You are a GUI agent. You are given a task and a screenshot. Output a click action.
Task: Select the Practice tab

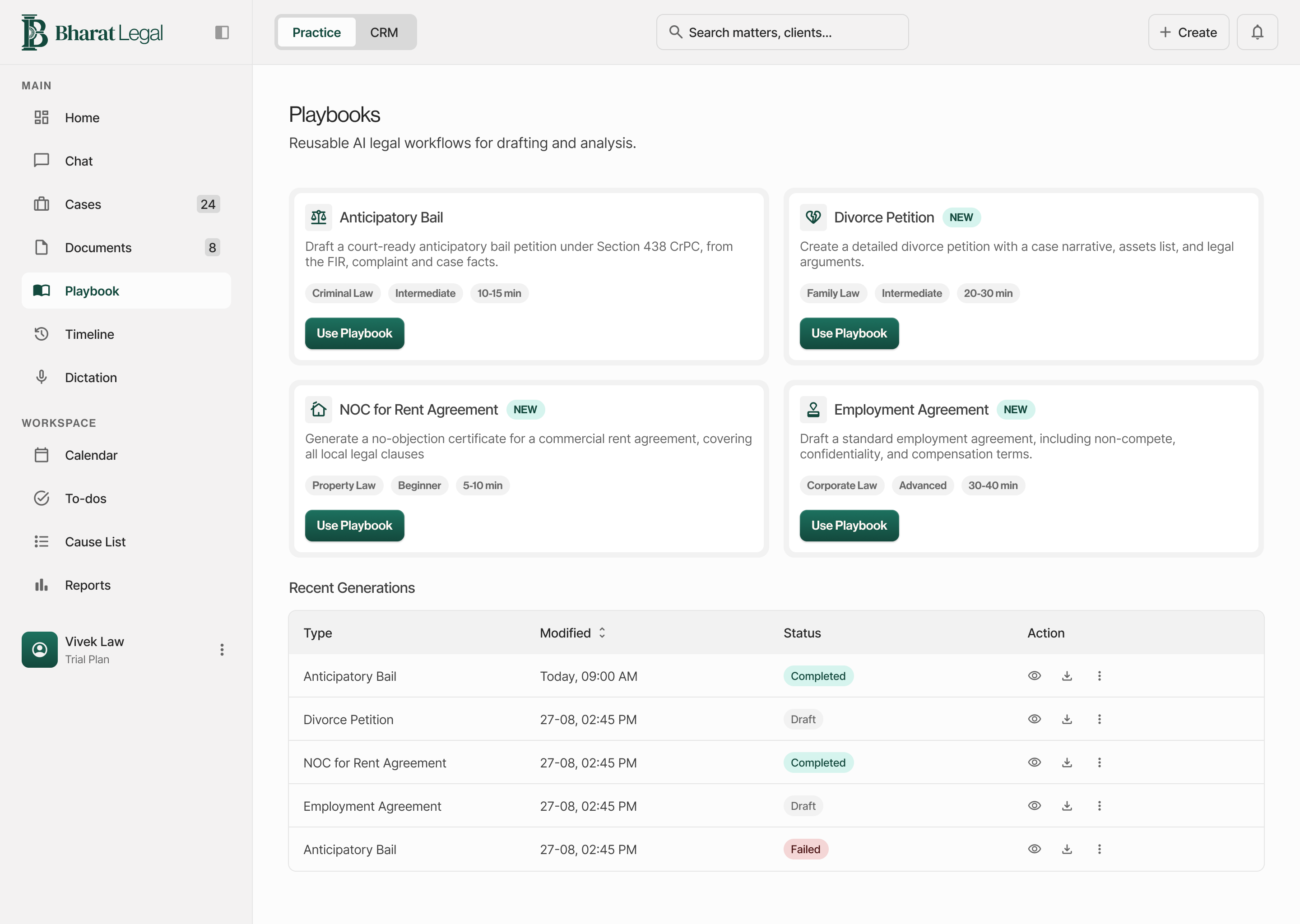[316, 32]
